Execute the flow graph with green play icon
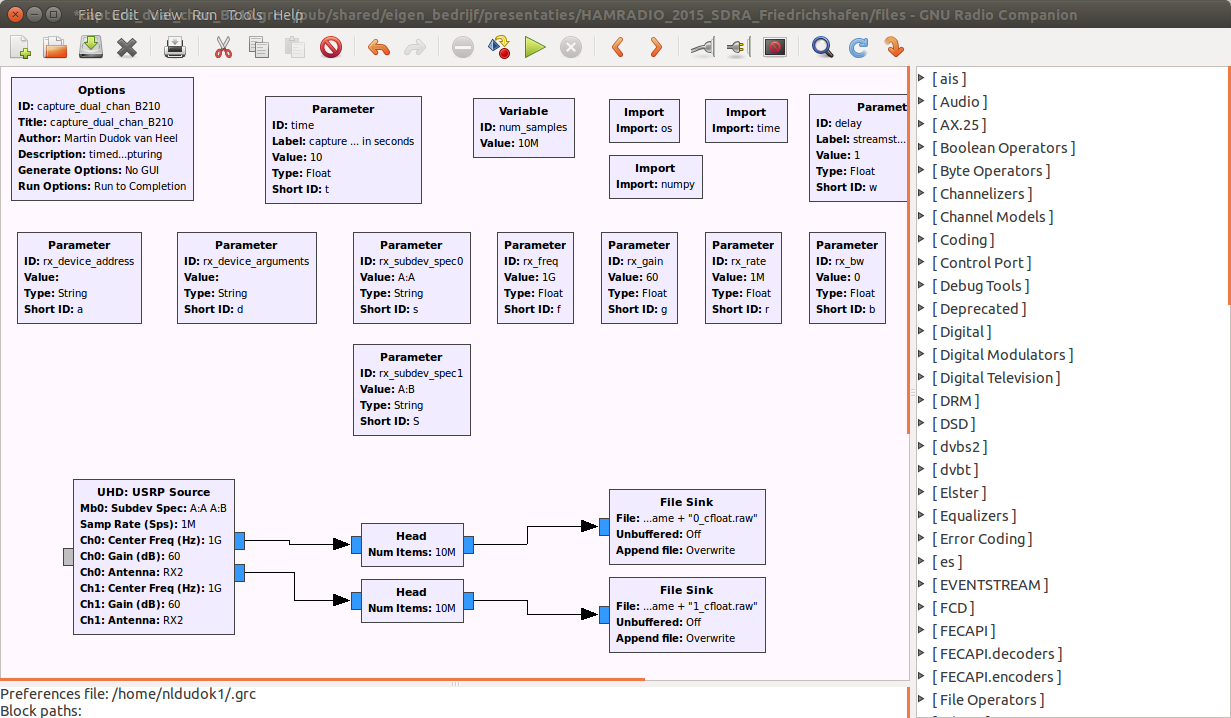This screenshot has width=1231, height=718. point(535,47)
